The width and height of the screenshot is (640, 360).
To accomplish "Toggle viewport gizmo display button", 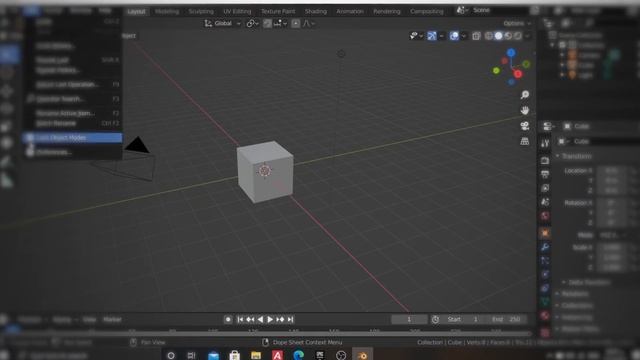I will pos(432,36).
